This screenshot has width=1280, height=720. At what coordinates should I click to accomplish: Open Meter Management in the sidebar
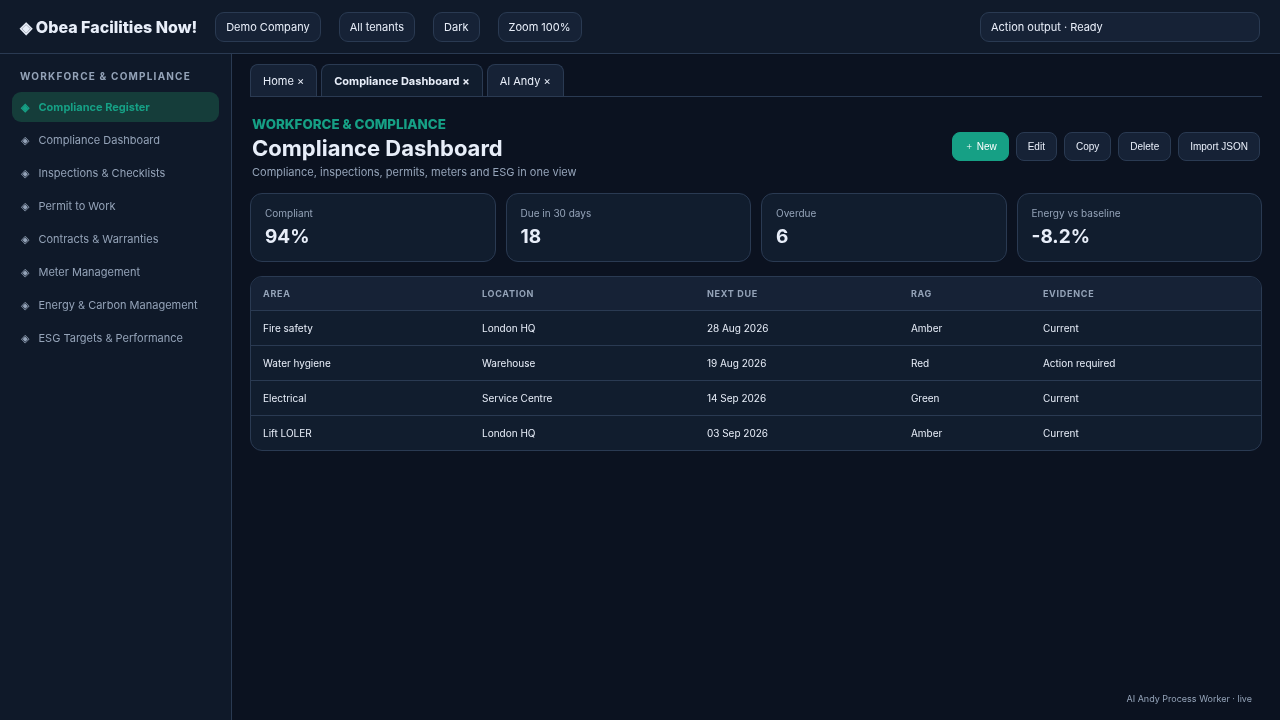point(115,272)
